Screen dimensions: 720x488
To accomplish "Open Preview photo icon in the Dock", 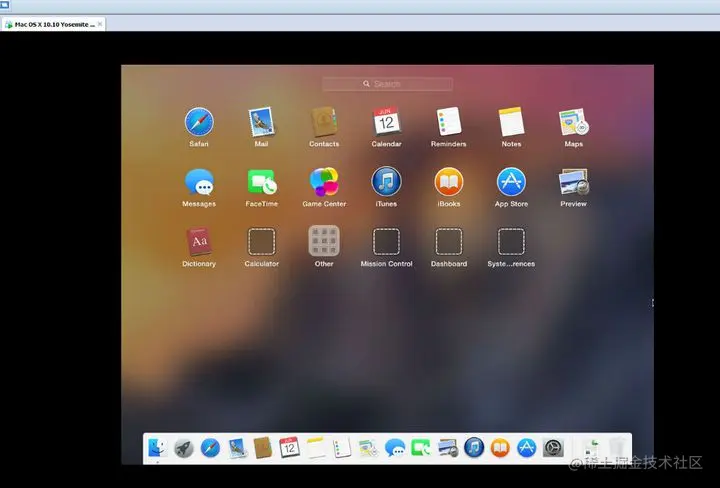I will 448,448.
